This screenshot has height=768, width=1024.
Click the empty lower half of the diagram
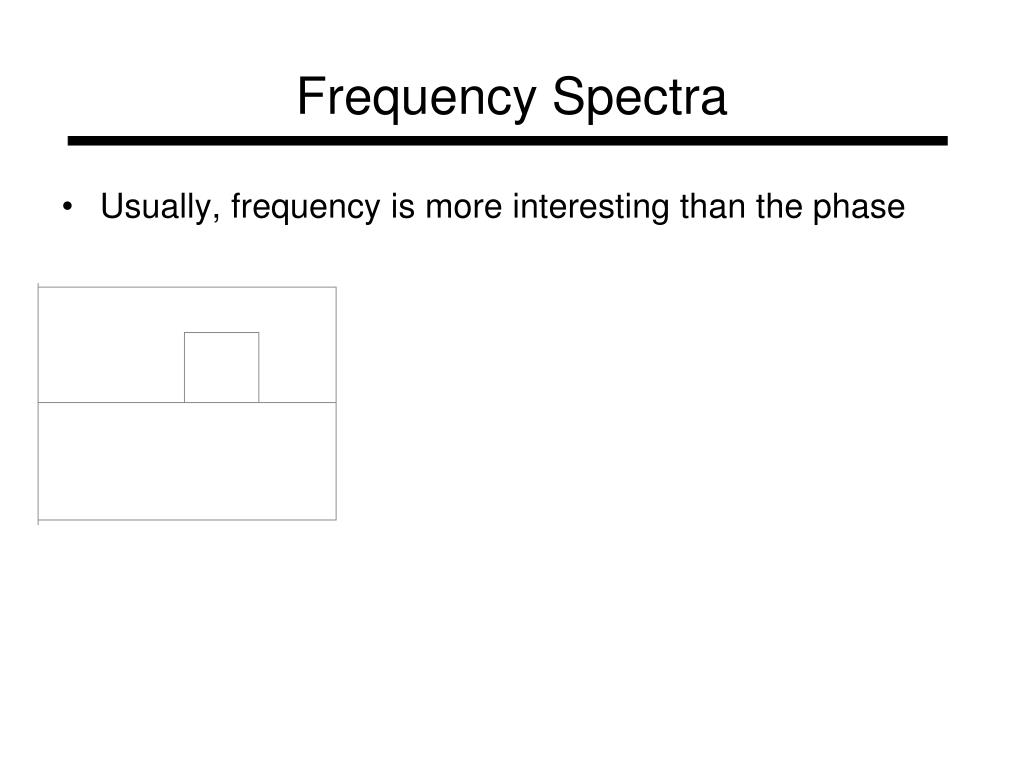[187, 461]
